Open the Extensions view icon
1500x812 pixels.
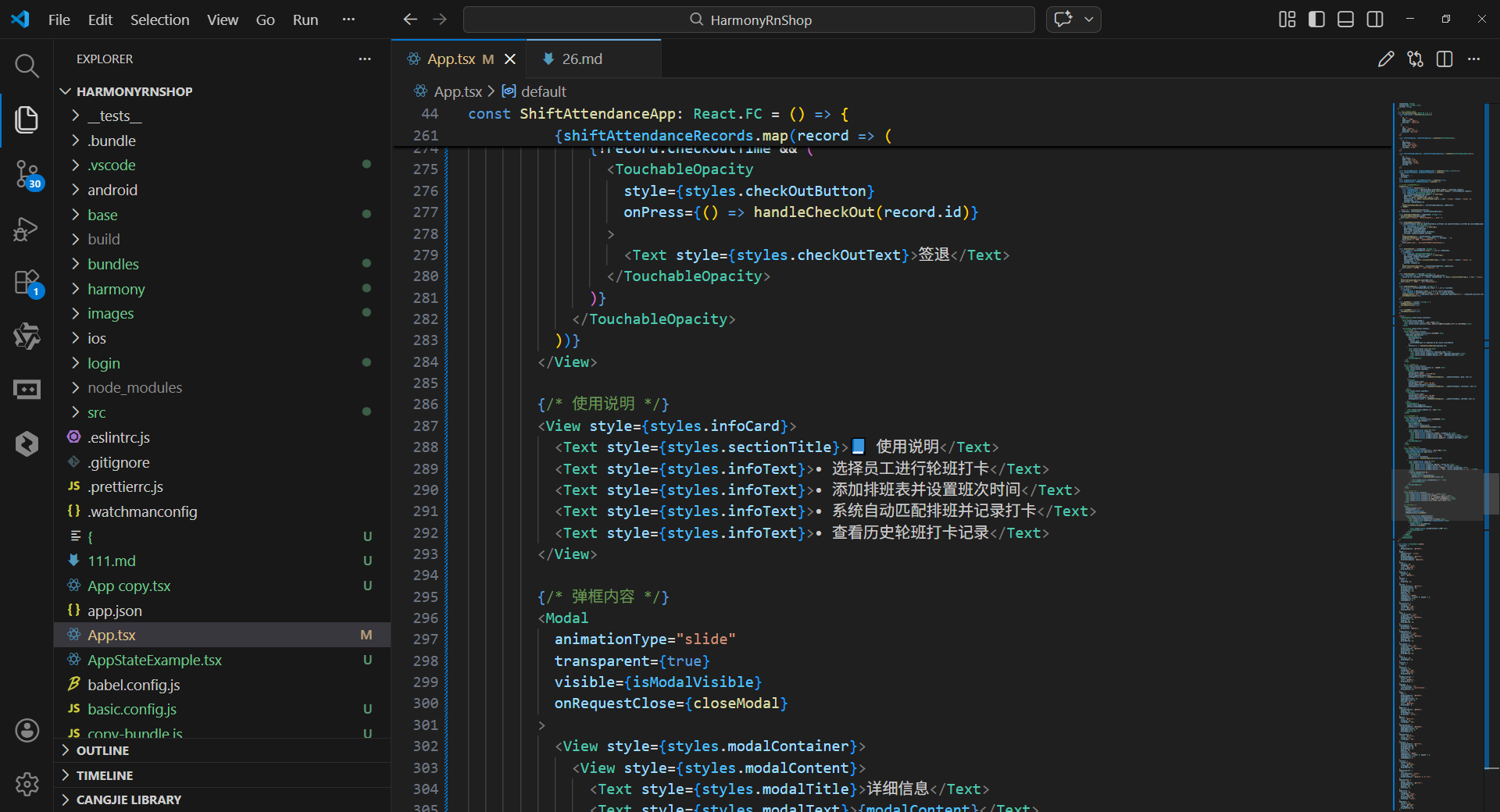click(27, 283)
